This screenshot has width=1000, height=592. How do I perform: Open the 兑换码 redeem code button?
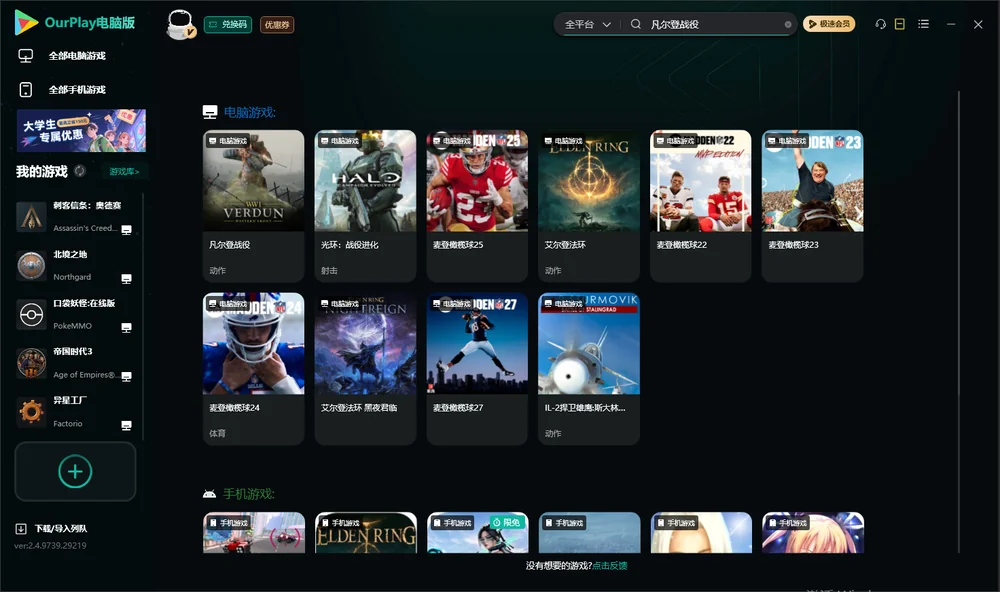click(x=228, y=24)
